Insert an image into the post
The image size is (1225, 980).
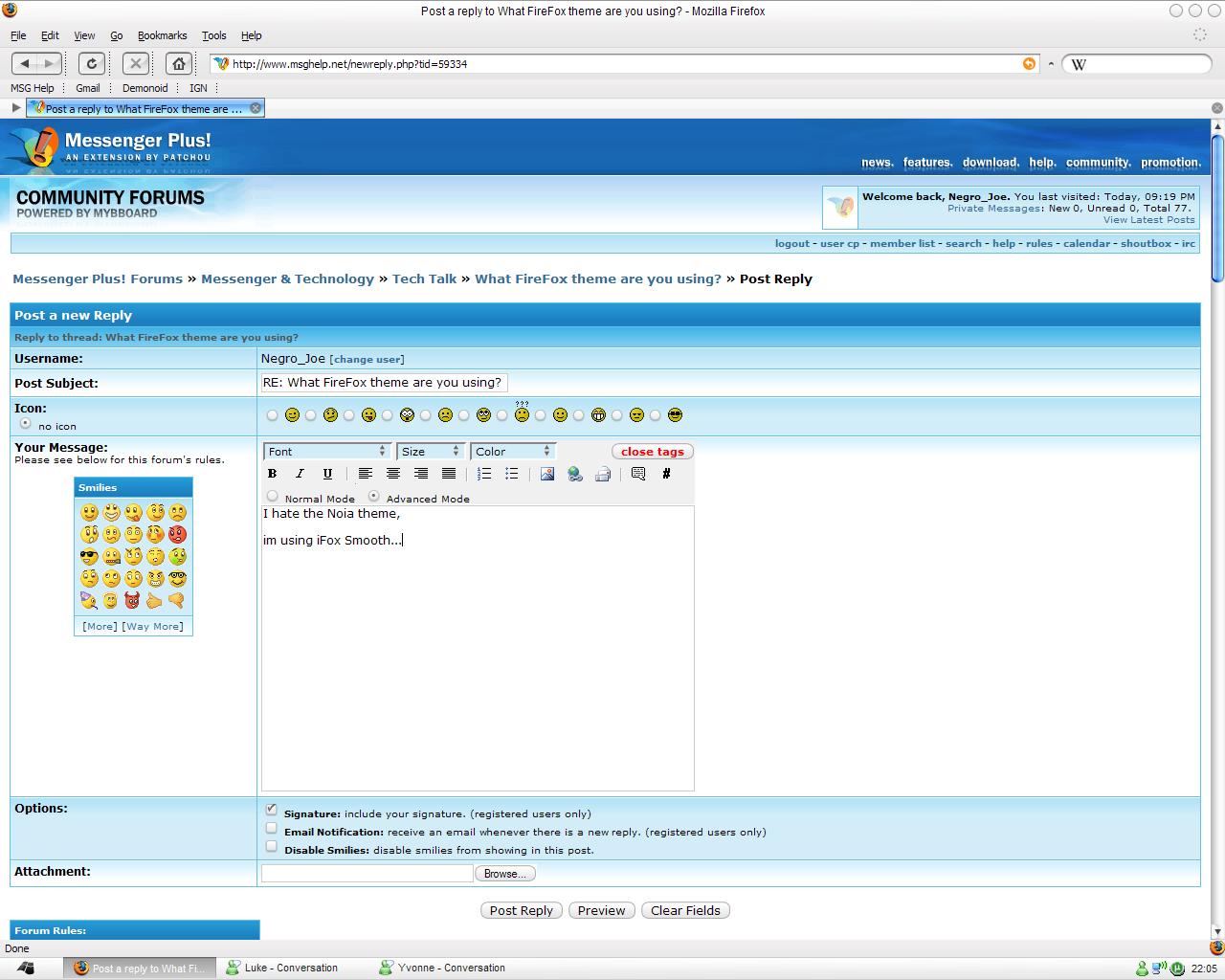[547, 474]
